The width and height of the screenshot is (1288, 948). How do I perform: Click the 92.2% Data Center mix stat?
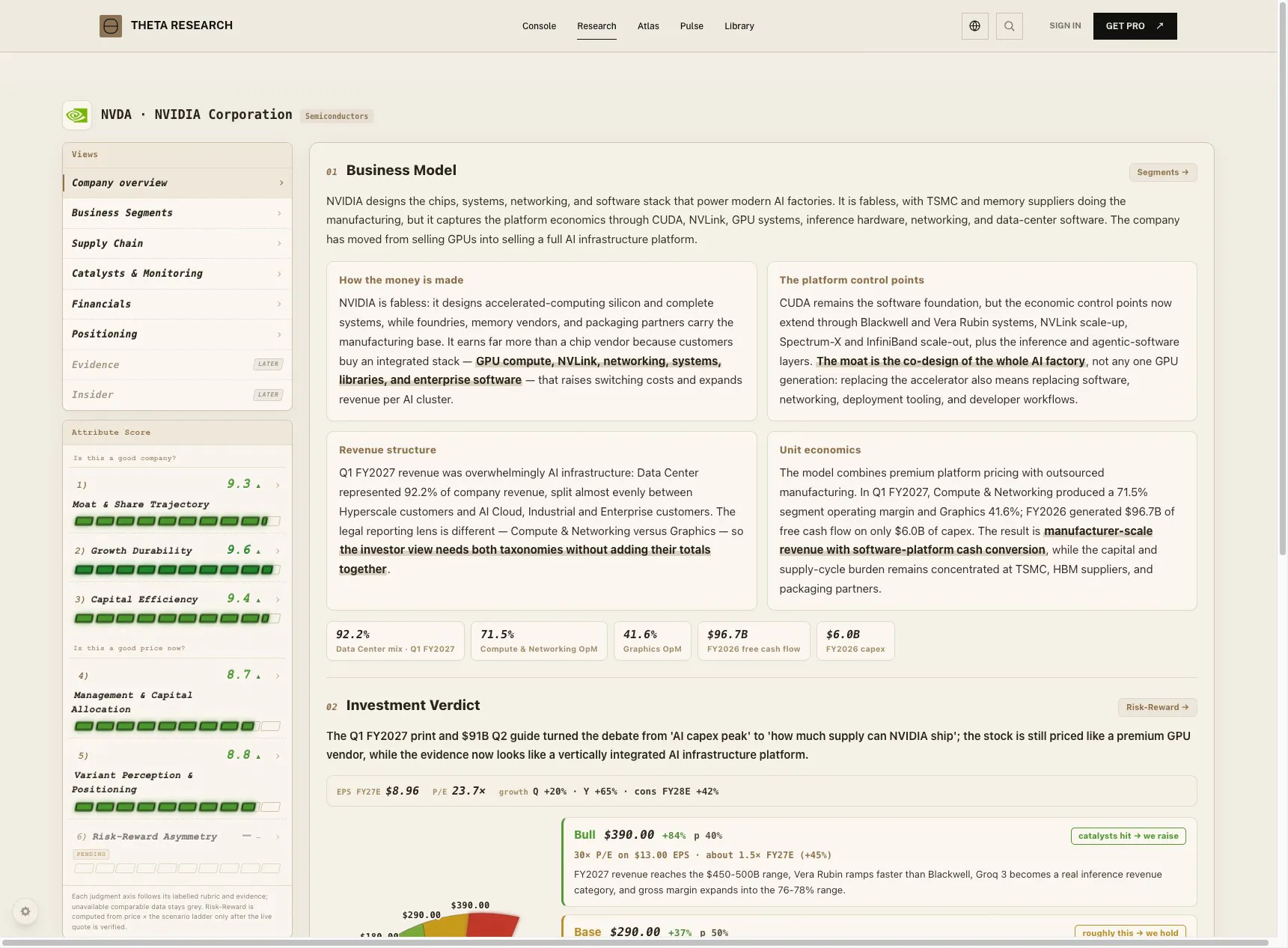[x=395, y=641]
